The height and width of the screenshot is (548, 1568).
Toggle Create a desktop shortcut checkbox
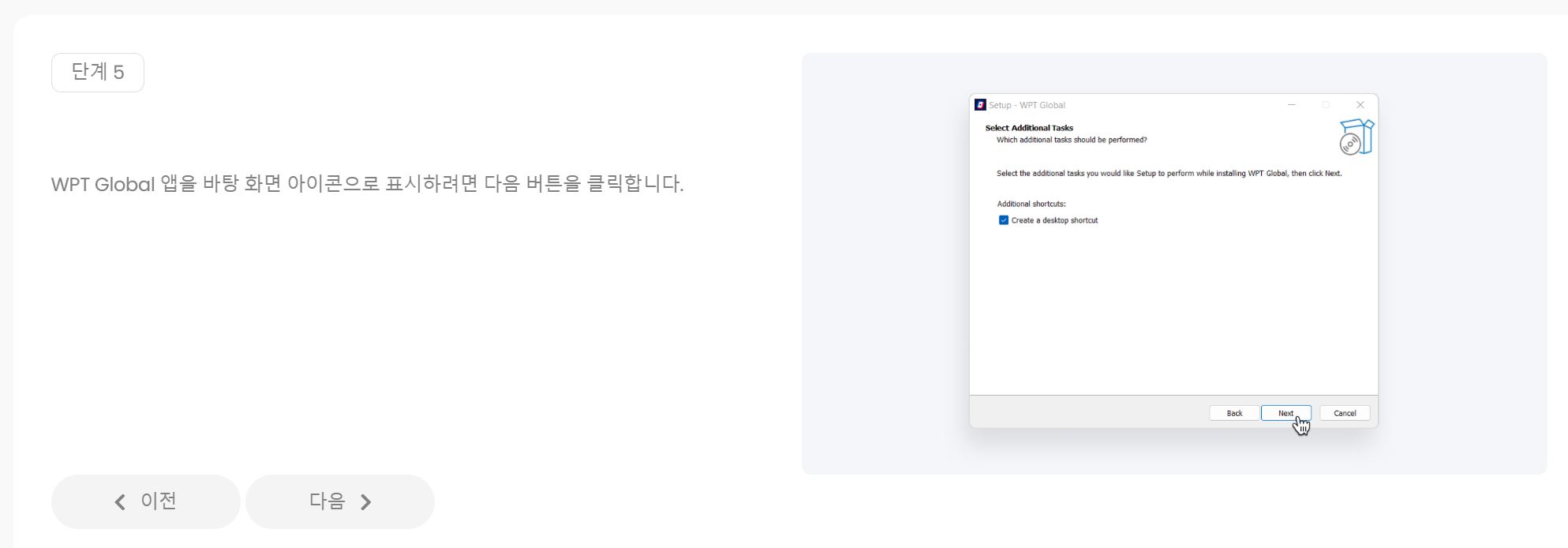point(1004,220)
